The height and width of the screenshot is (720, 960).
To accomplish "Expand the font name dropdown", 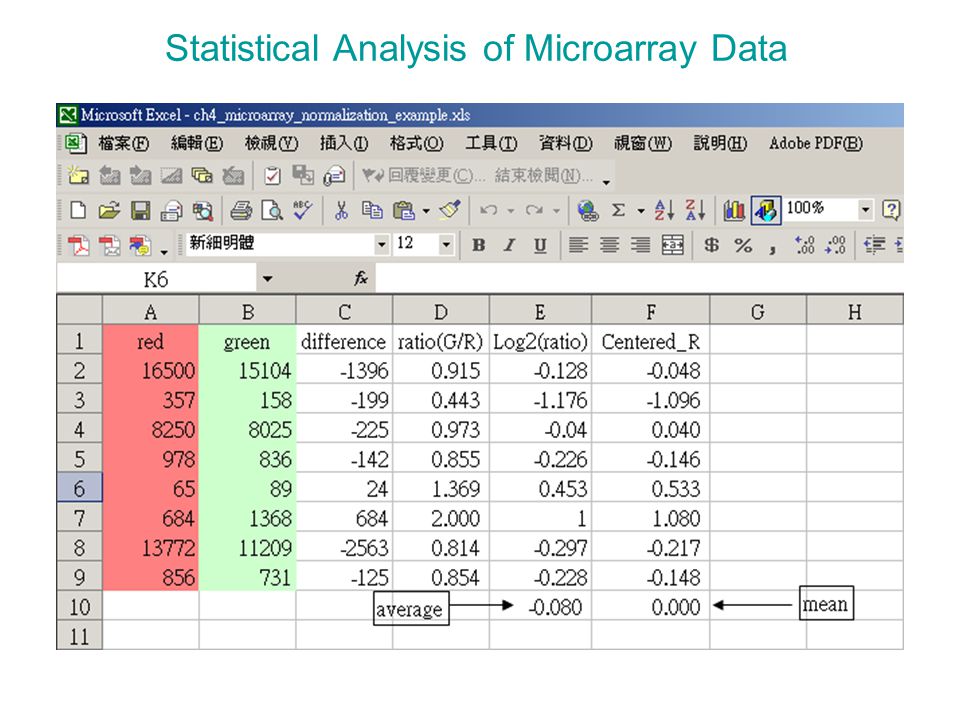I will pyautogui.click(x=381, y=245).
